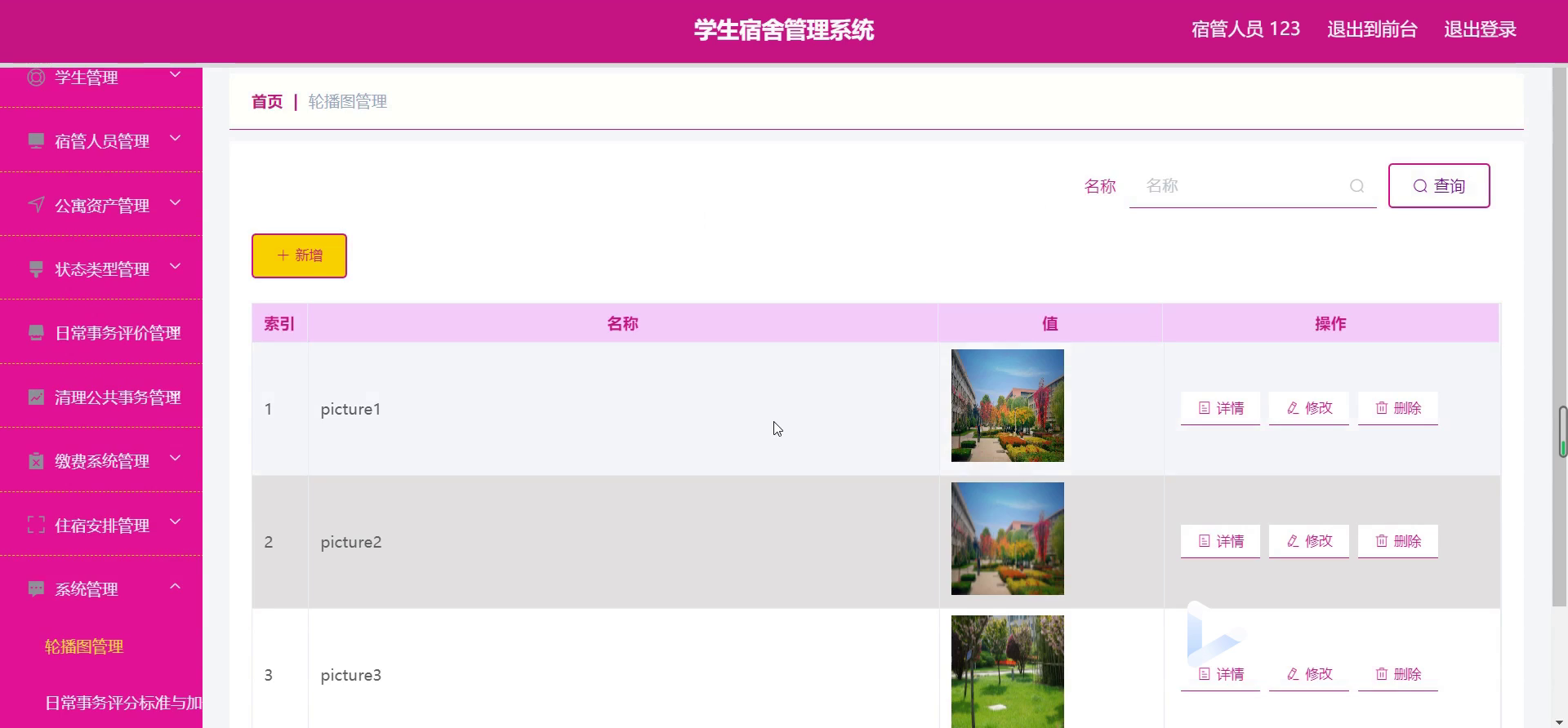Image resolution: width=1568 pixels, height=728 pixels.
Task: Click the 索引 column header
Action: (x=279, y=323)
